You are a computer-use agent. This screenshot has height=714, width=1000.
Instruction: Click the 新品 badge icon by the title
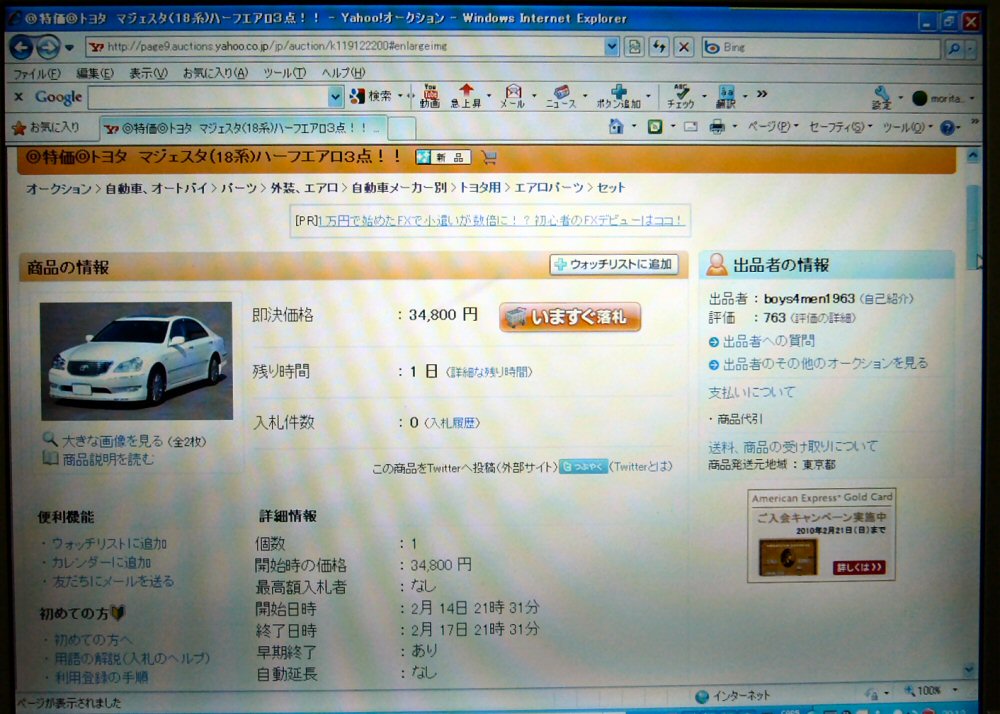[x=443, y=157]
